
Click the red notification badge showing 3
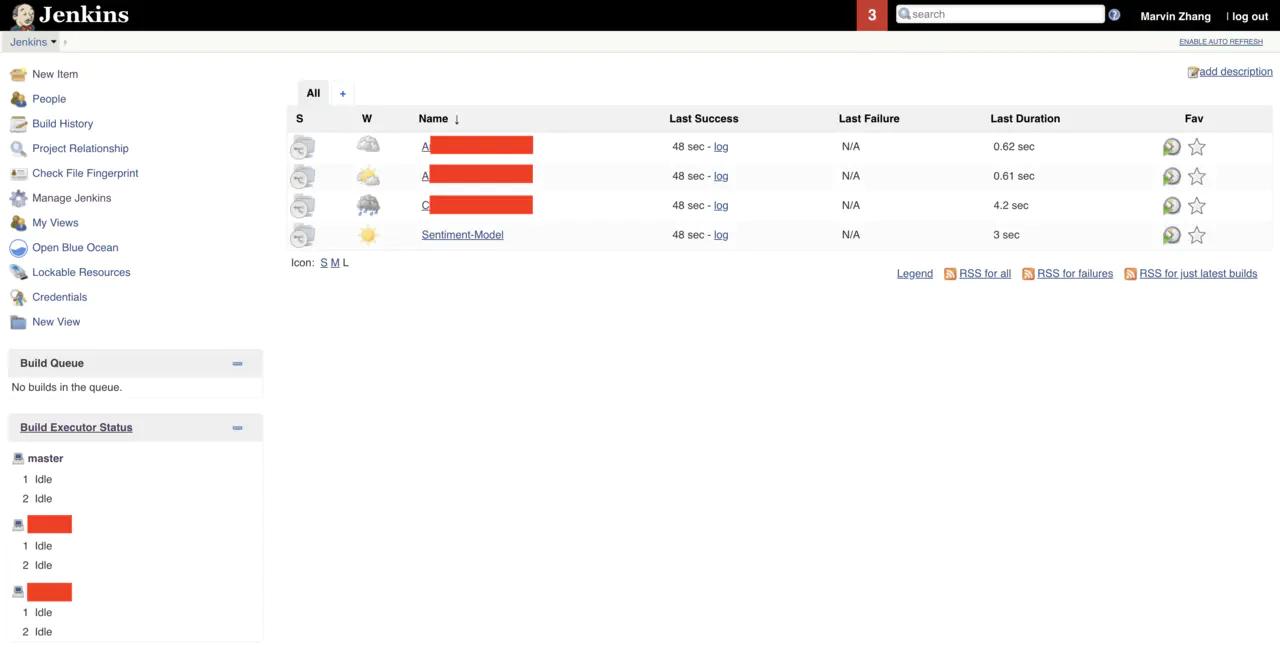pos(872,15)
